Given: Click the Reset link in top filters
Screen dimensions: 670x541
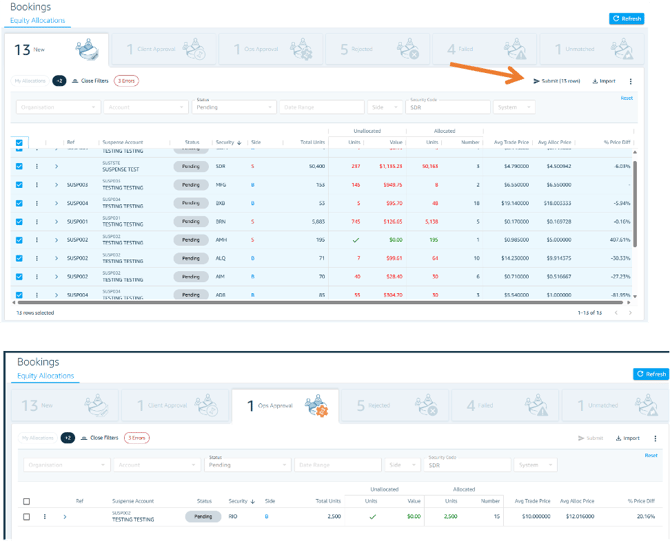Looking at the screenshot, I should pos(626,98).
